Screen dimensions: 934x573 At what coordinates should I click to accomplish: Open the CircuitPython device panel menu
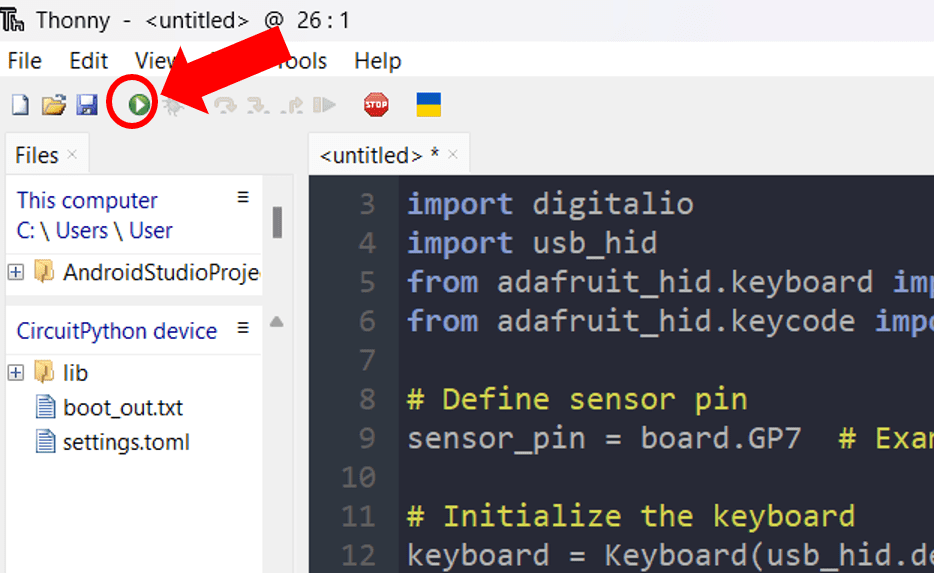pos(242,329)
